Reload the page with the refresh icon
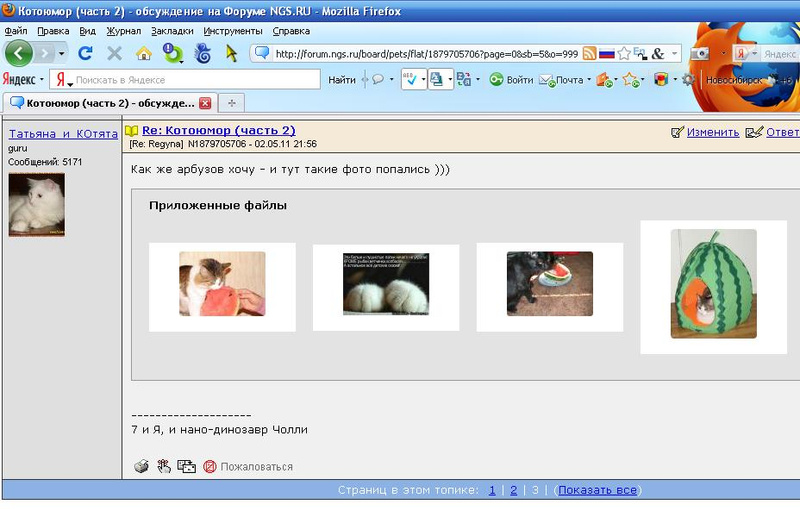Screen dimensions: 800x509 [86, 54]
